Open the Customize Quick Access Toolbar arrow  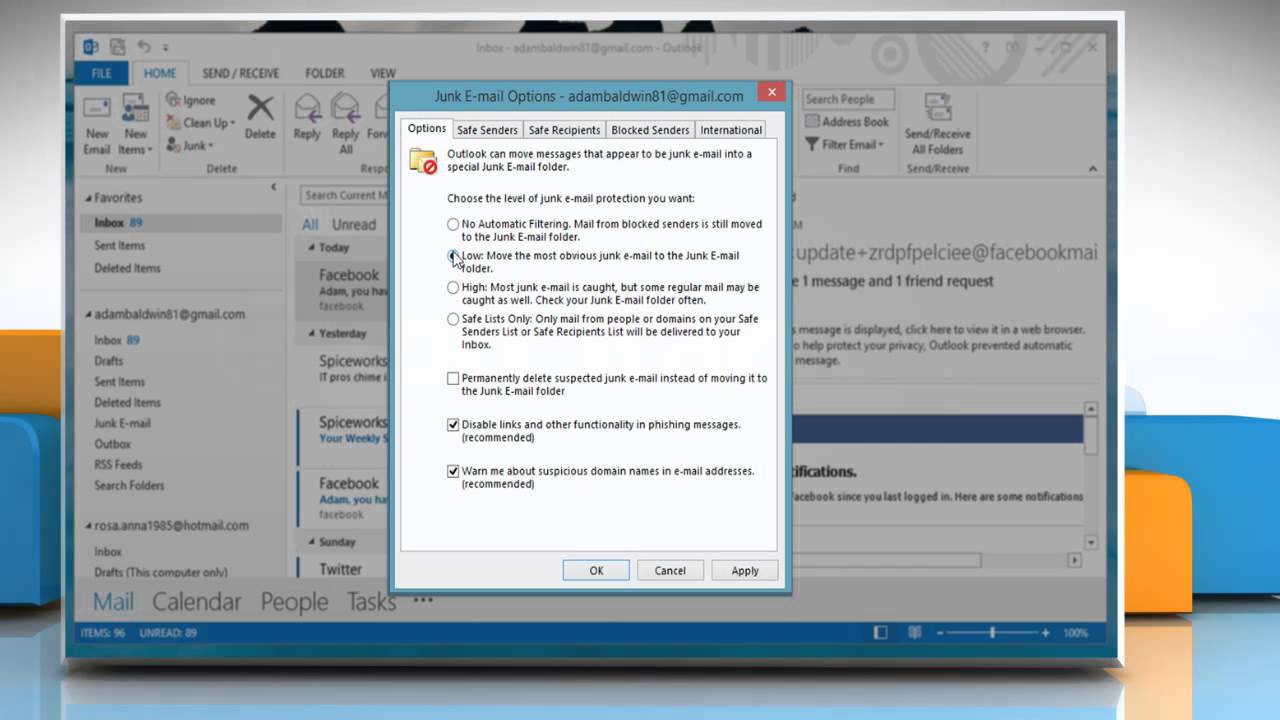coord(166,48)
